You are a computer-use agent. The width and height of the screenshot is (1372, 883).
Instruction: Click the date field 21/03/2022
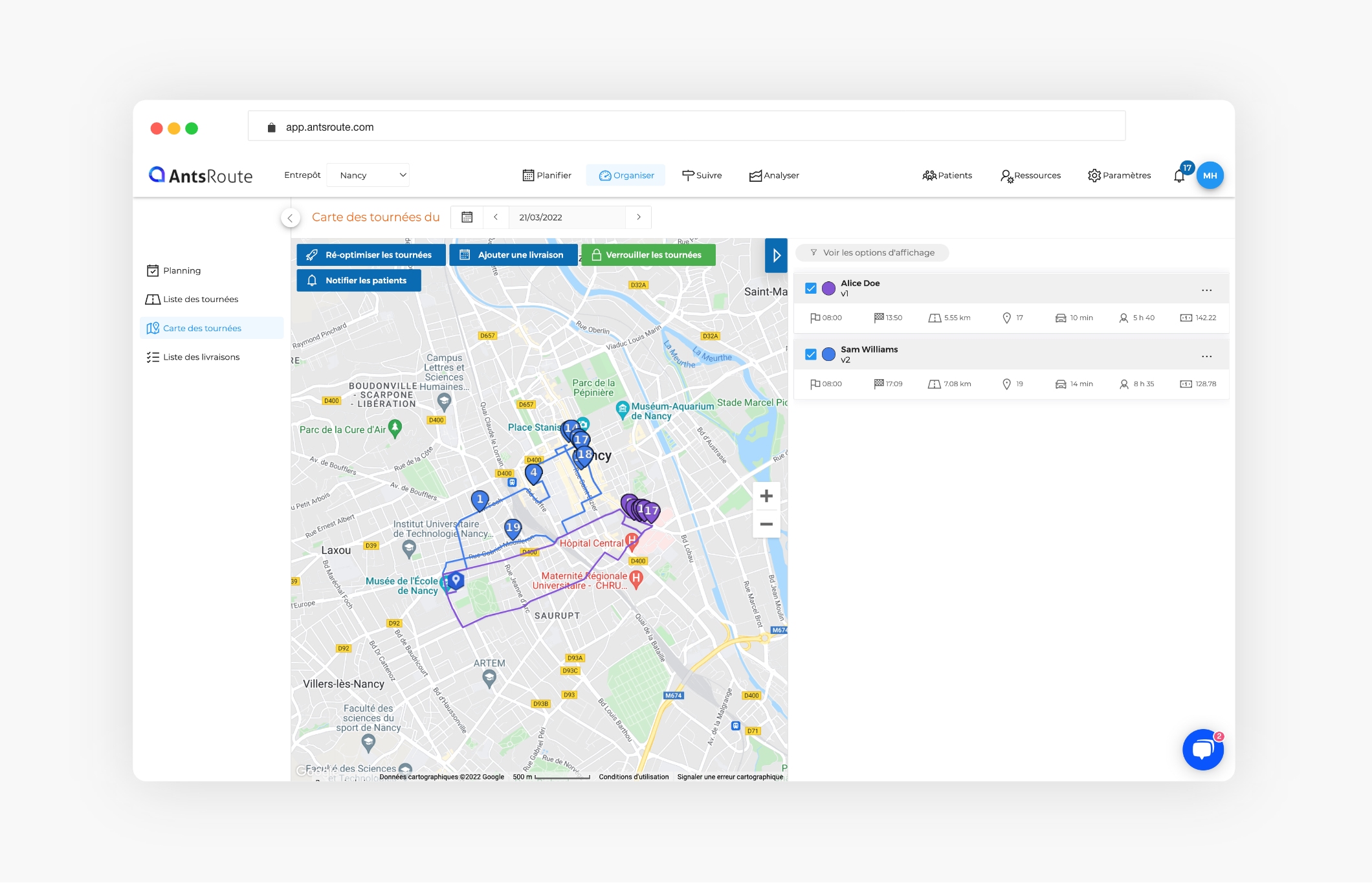point(567,217)
